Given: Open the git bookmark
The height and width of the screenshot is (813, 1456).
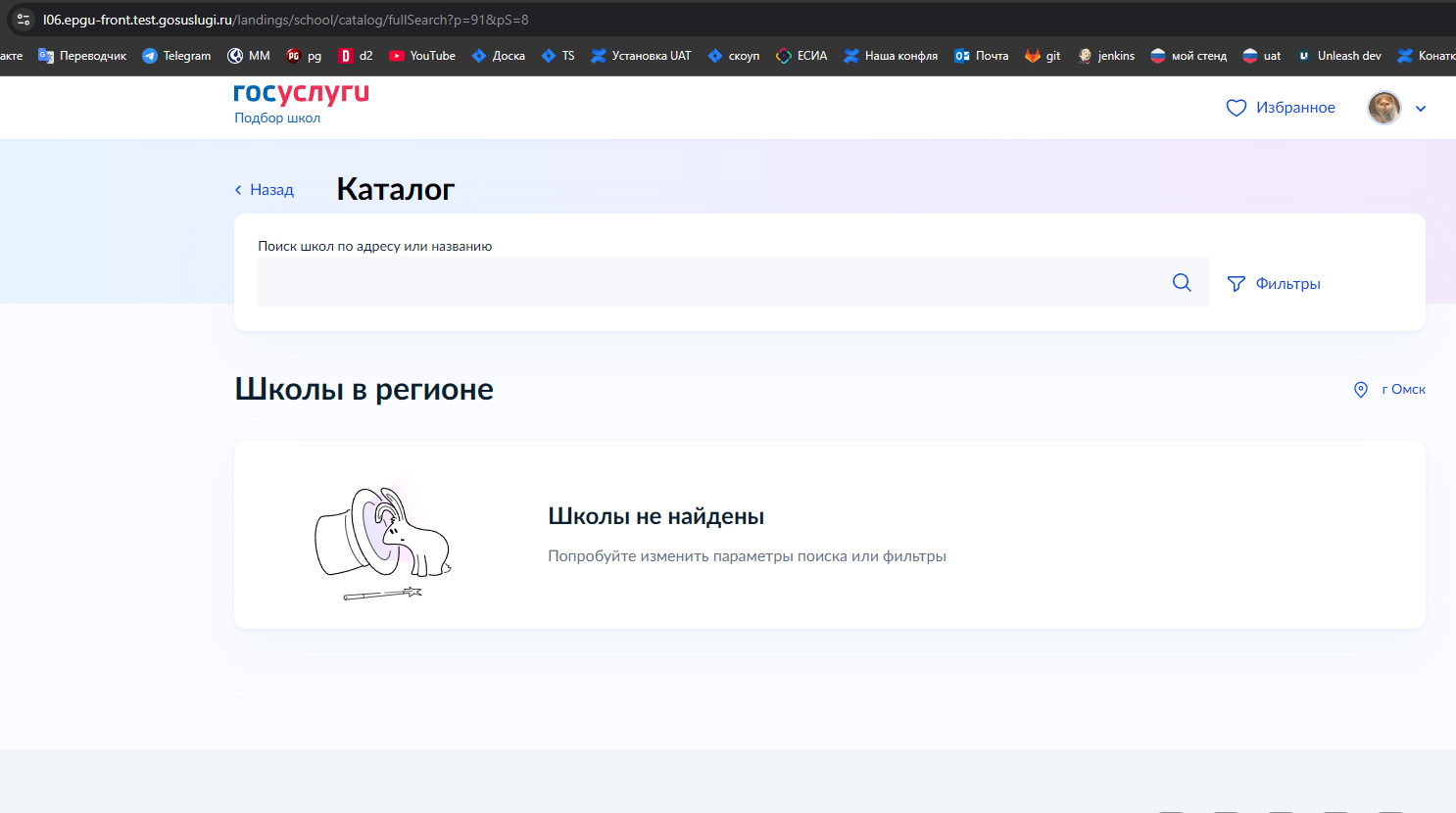Looking at the screenshot, I should 1043,56.
